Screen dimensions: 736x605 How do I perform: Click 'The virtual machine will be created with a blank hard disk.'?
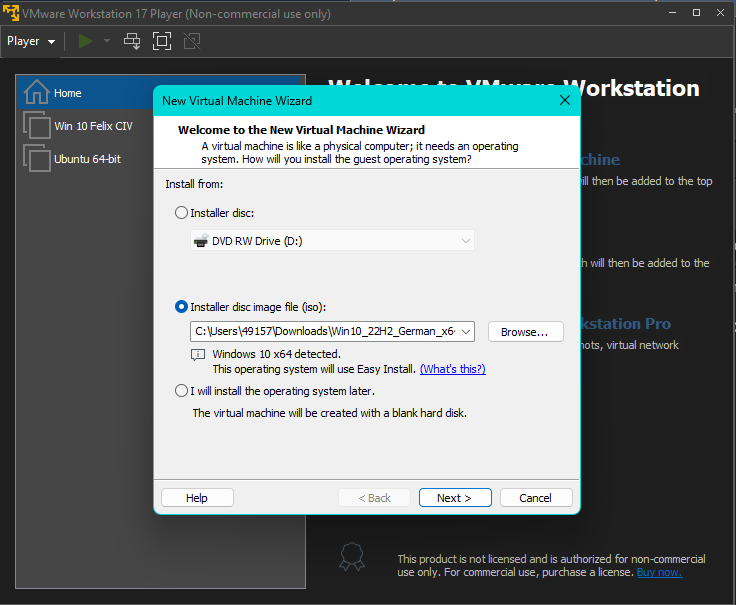330,413
